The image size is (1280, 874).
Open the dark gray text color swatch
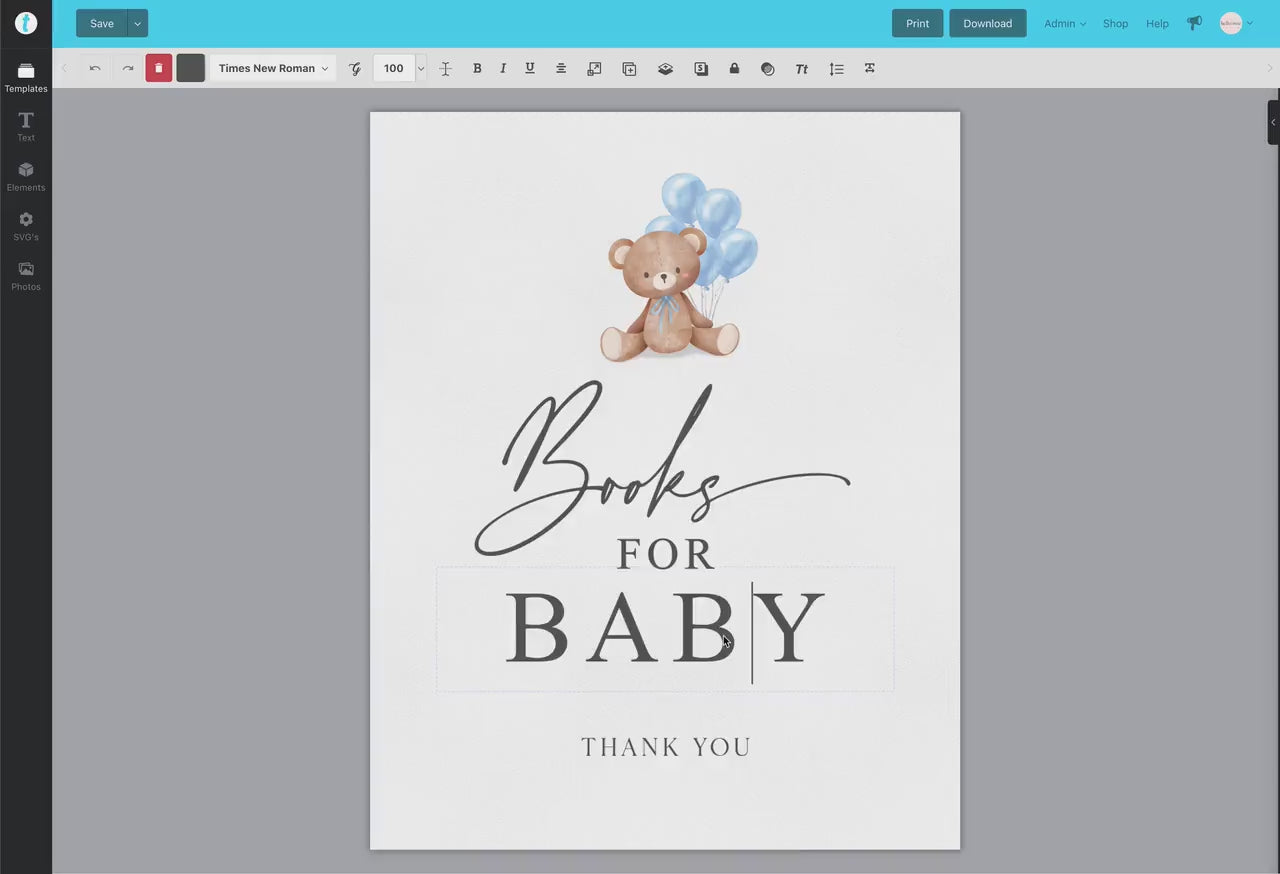coord(190,68)
